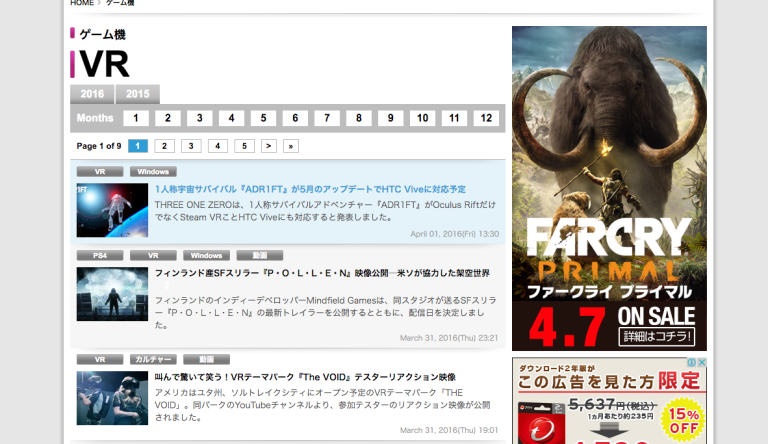Click PS4 tag on P·O·L·L·E·N article

click(x=100, y=255)
